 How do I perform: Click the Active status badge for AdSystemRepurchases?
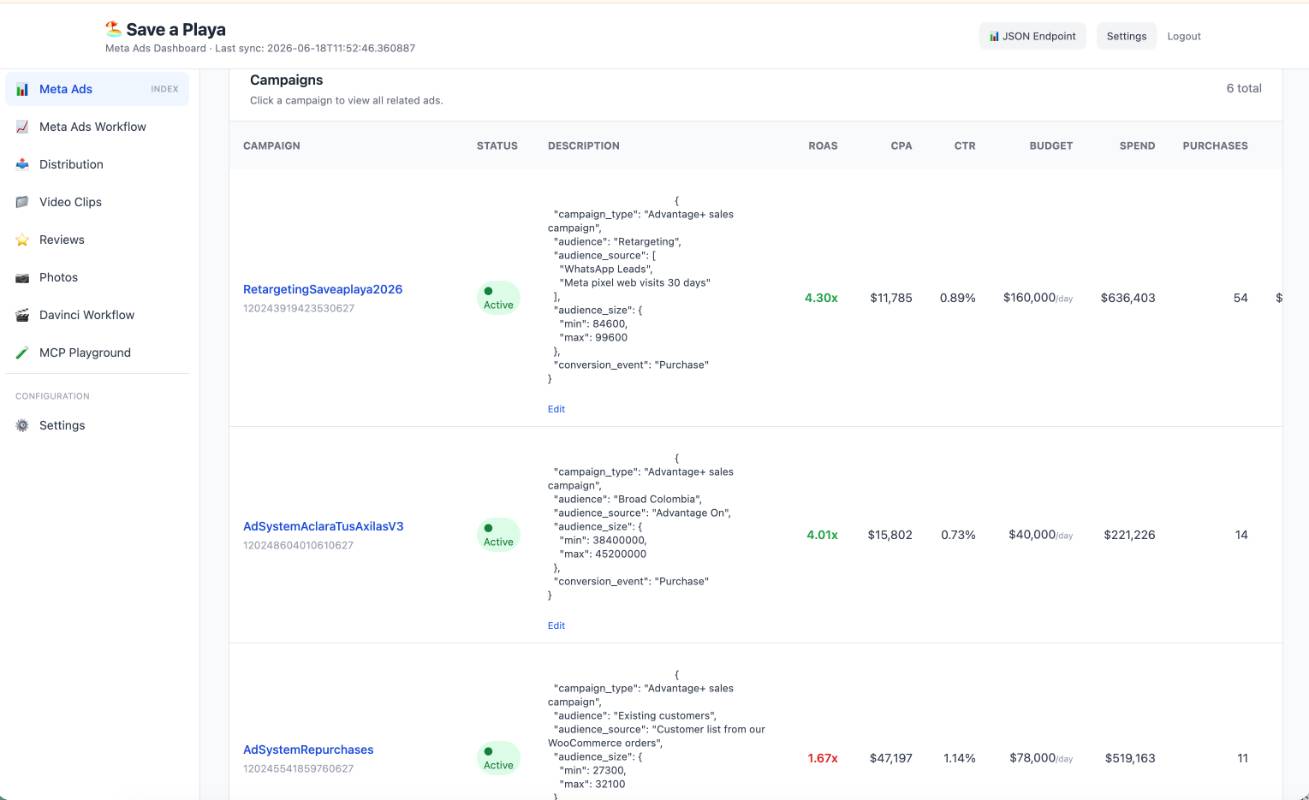[498, 758]
